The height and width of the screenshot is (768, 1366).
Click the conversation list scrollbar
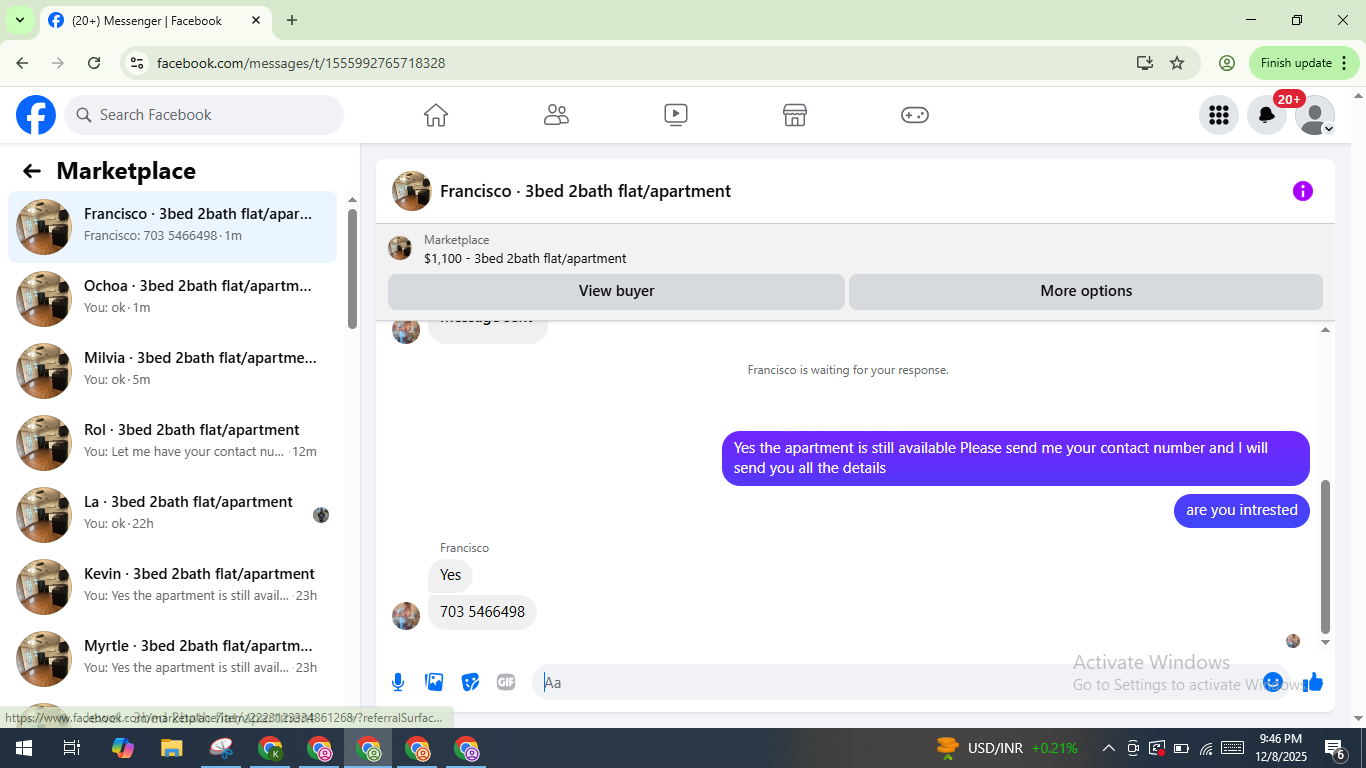352,268
